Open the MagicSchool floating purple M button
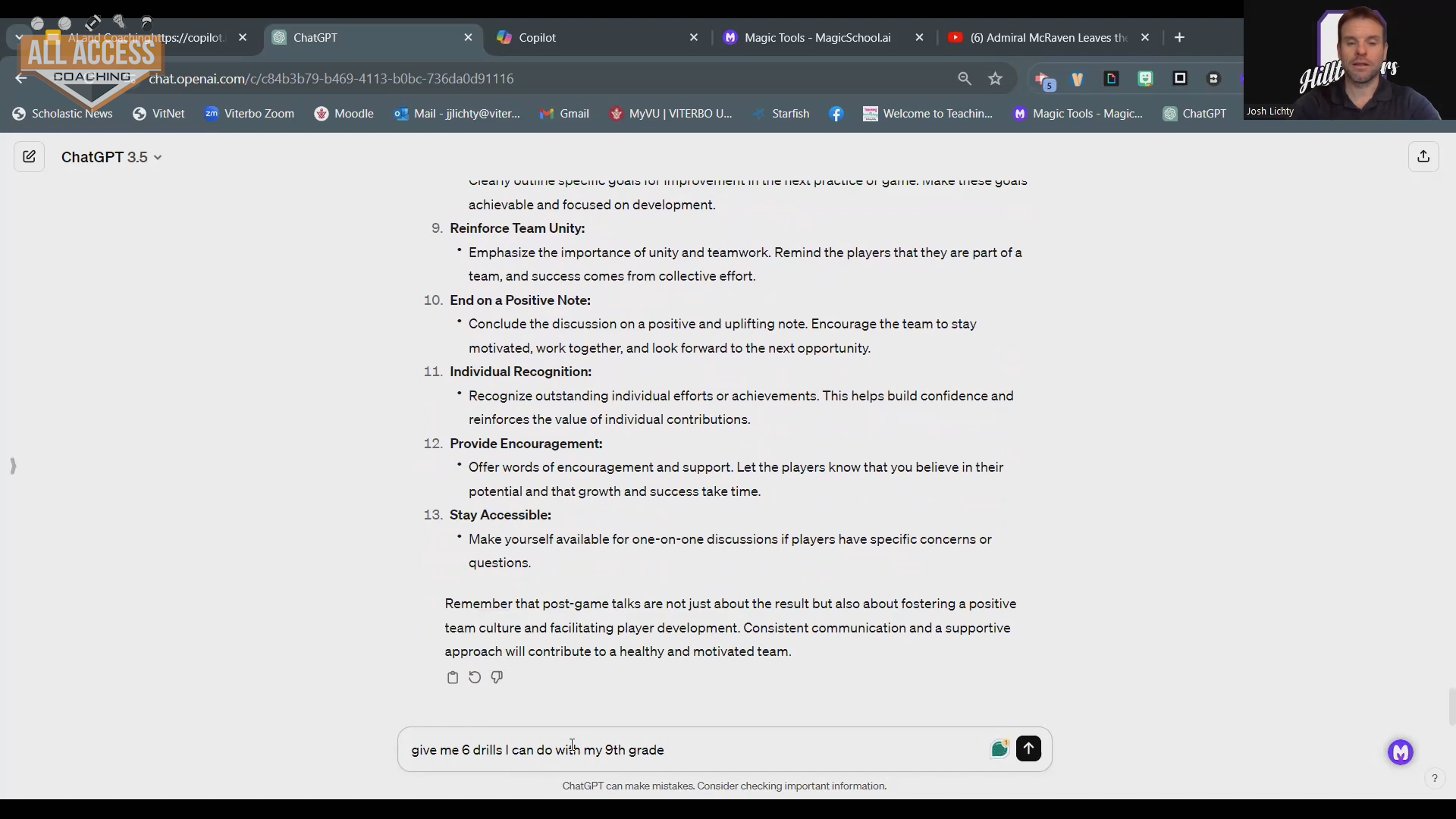Screen dimensions: 1456x819 1401,752
